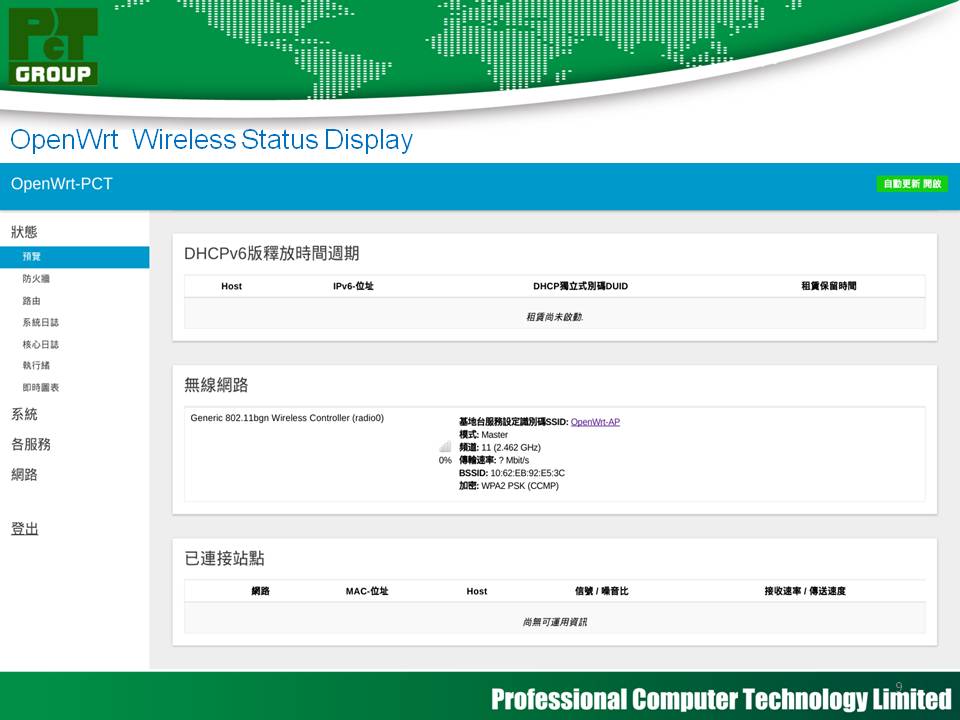960x720 pixels.
Task: Click the wireless signal strength icon
Action: click(x=445, y=447)
